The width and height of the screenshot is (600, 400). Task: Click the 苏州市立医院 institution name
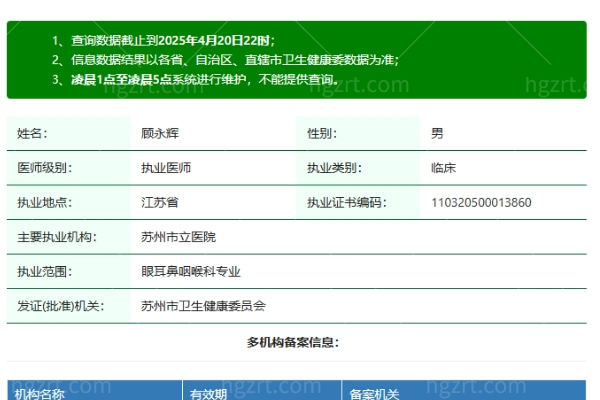[178, 237]
